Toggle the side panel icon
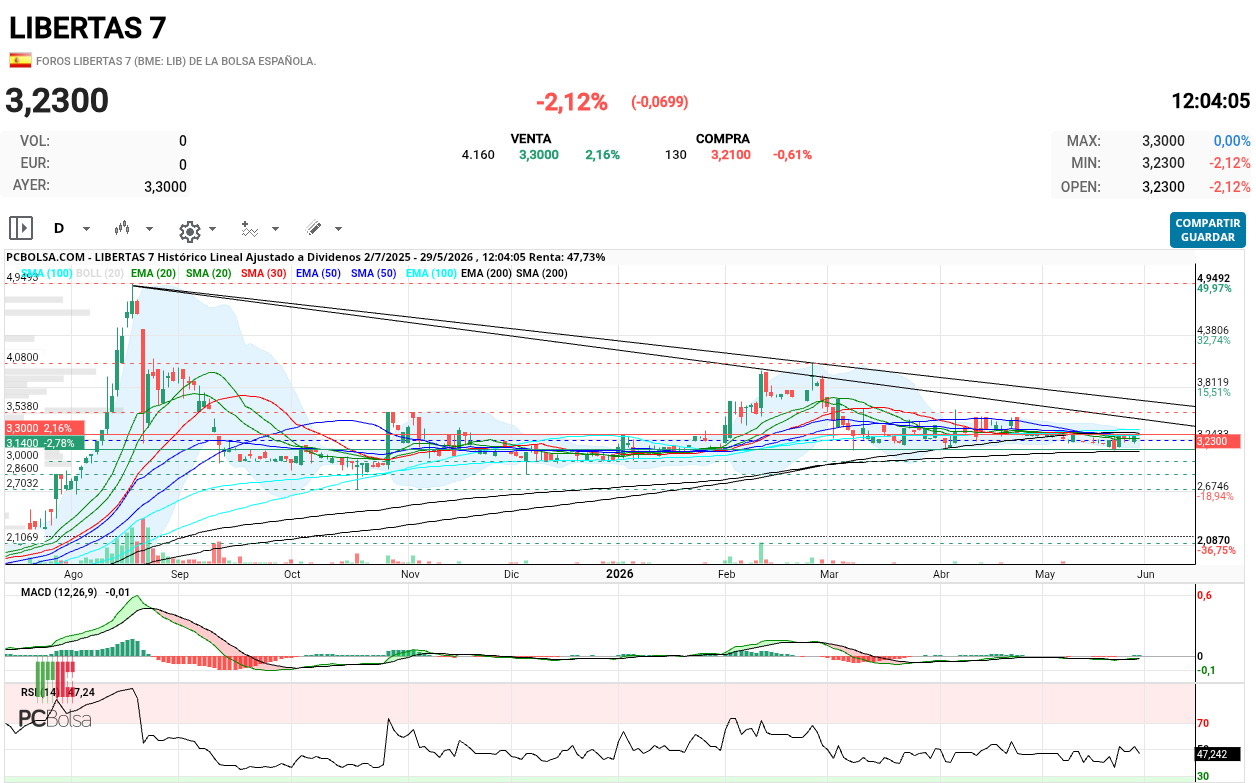1256x783 pixels. click(x=22, y=228)
